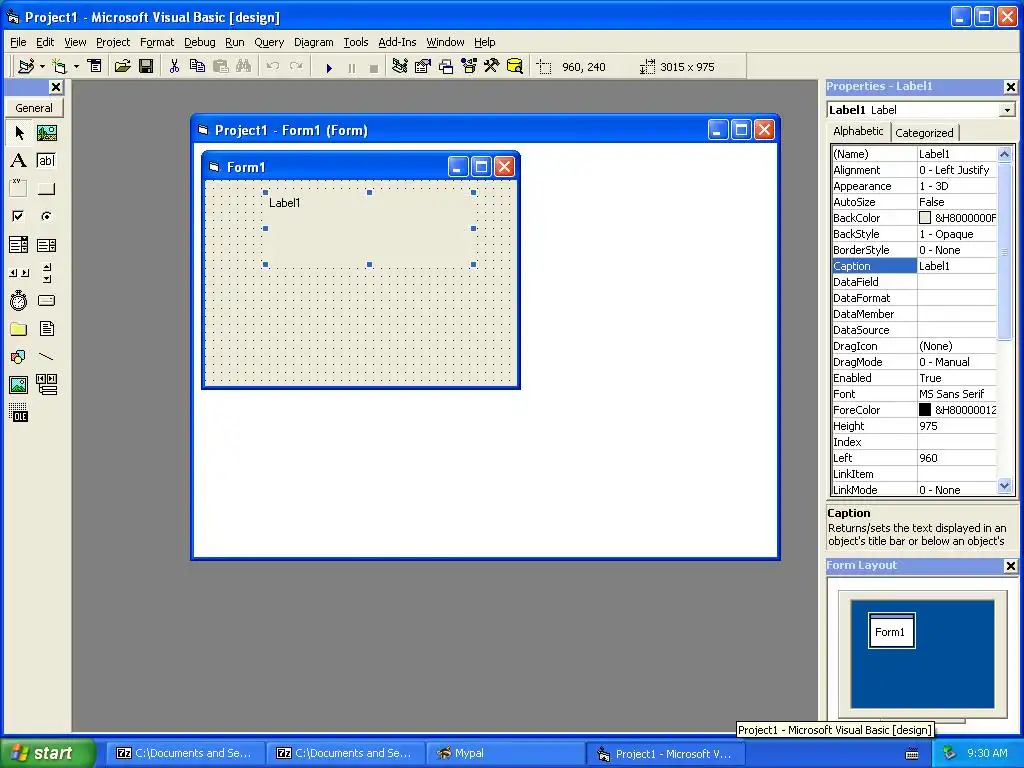Click the Open Project folder icon
Image resolution: width=1024 pixels, height=768 pixels.
tap(122, 67)
